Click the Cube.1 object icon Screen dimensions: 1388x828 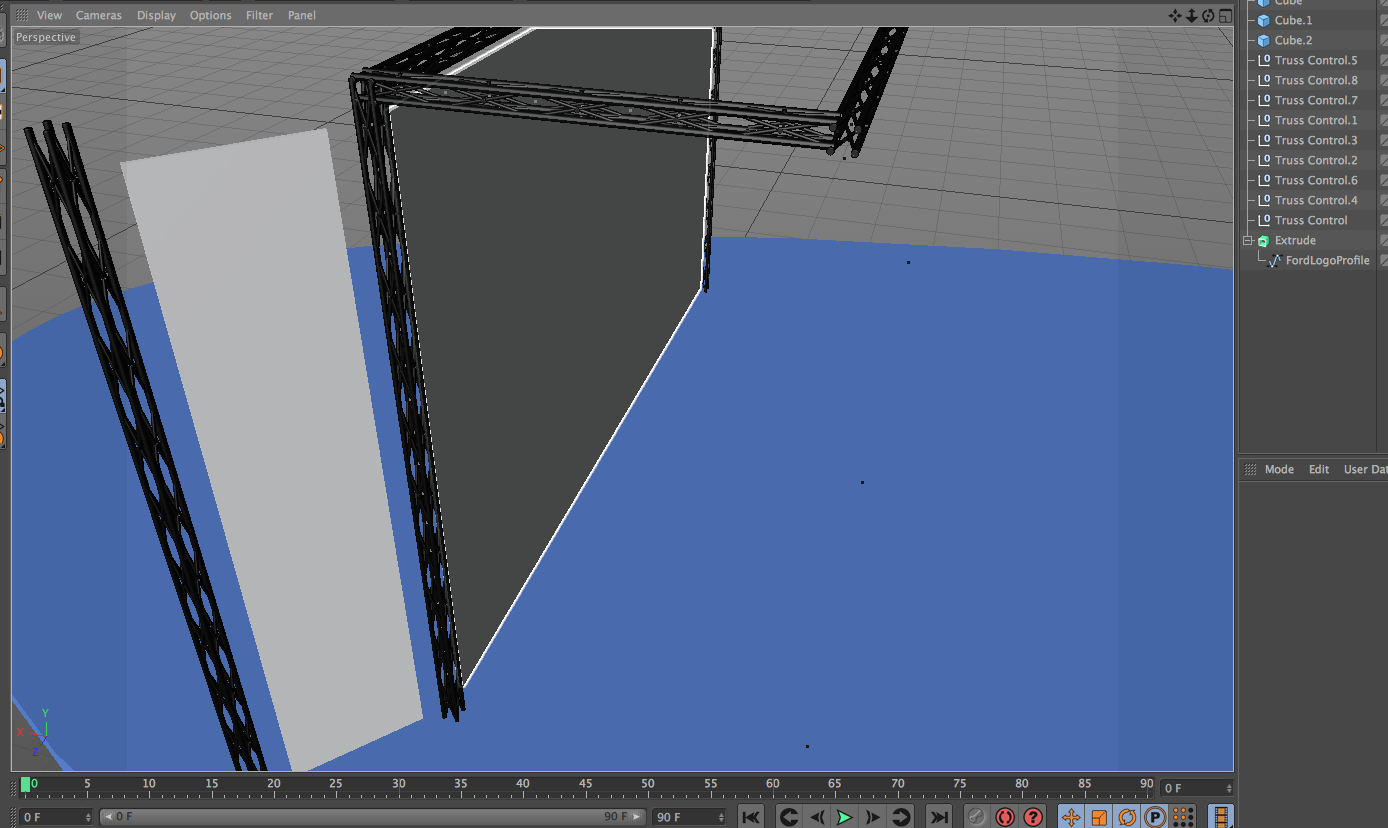click(x=1264, y=20)
